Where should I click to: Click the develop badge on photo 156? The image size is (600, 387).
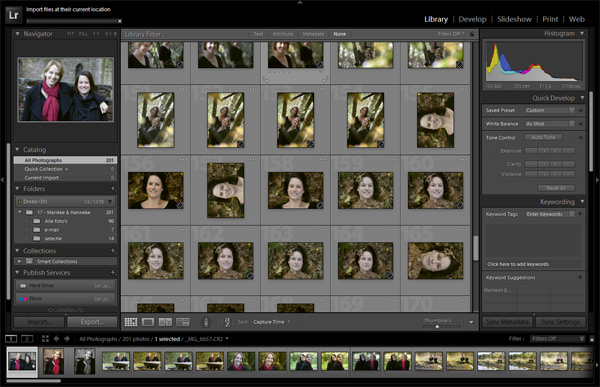click(x=179, y=206)
